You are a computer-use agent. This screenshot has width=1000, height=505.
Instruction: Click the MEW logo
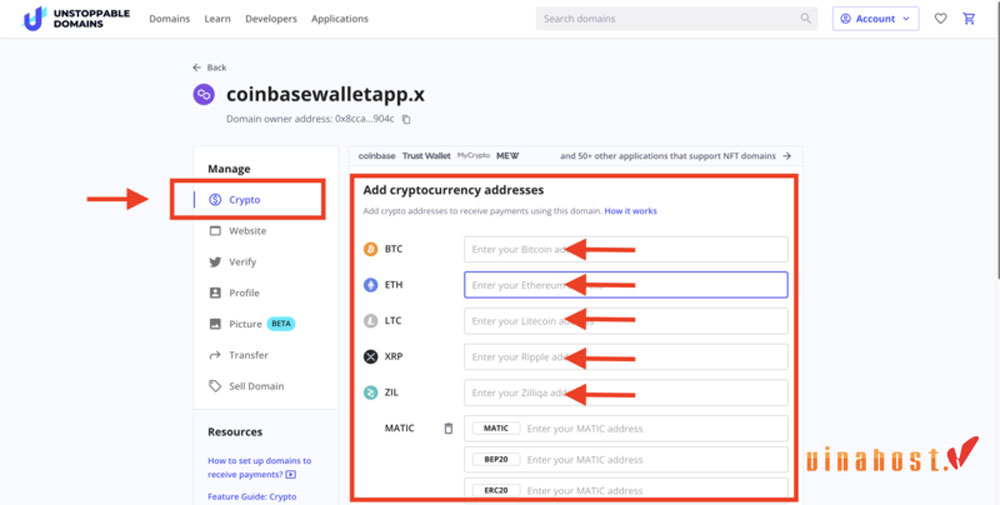pos(508,156)
